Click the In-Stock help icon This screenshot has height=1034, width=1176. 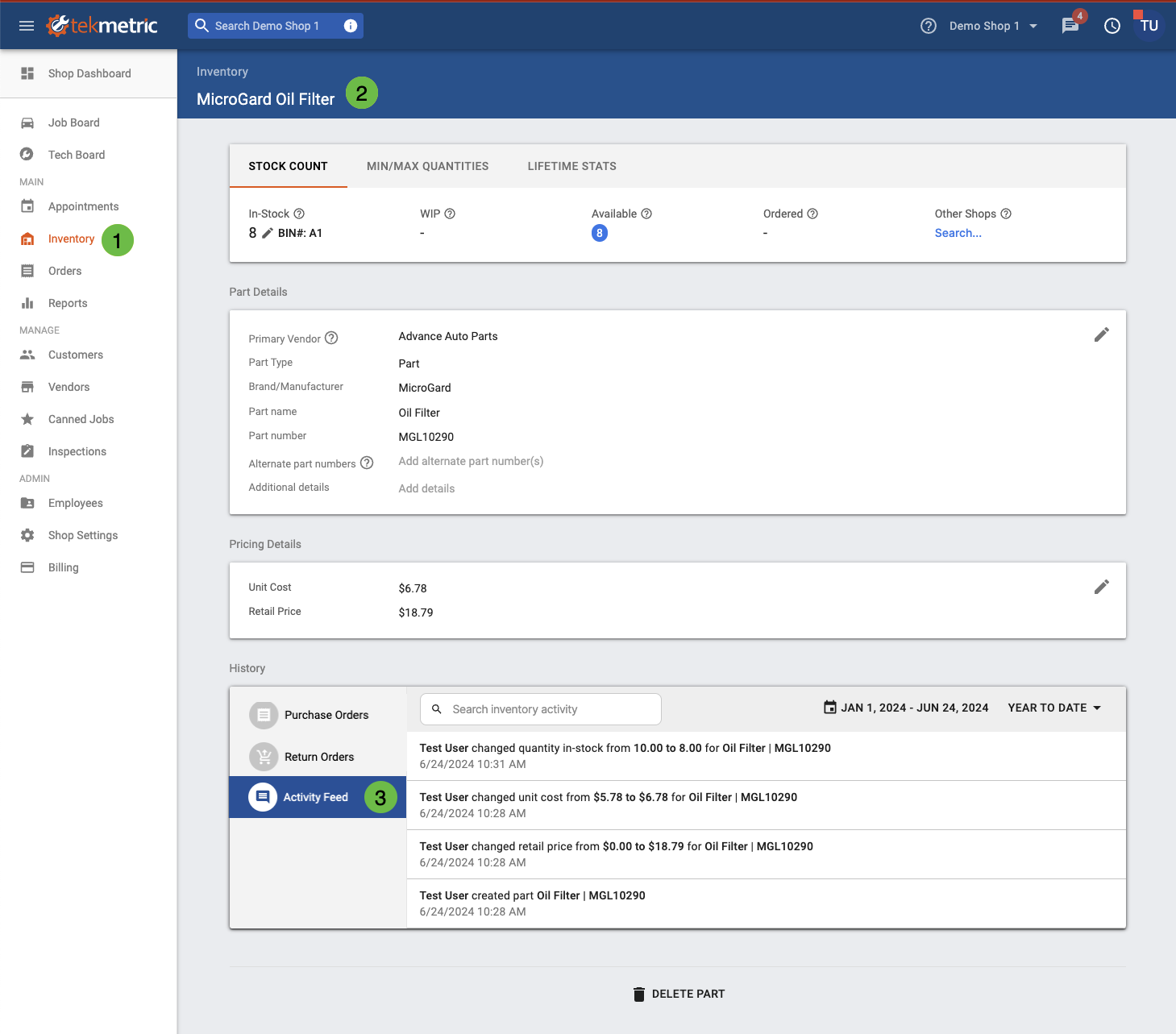[x=299, y=214]
